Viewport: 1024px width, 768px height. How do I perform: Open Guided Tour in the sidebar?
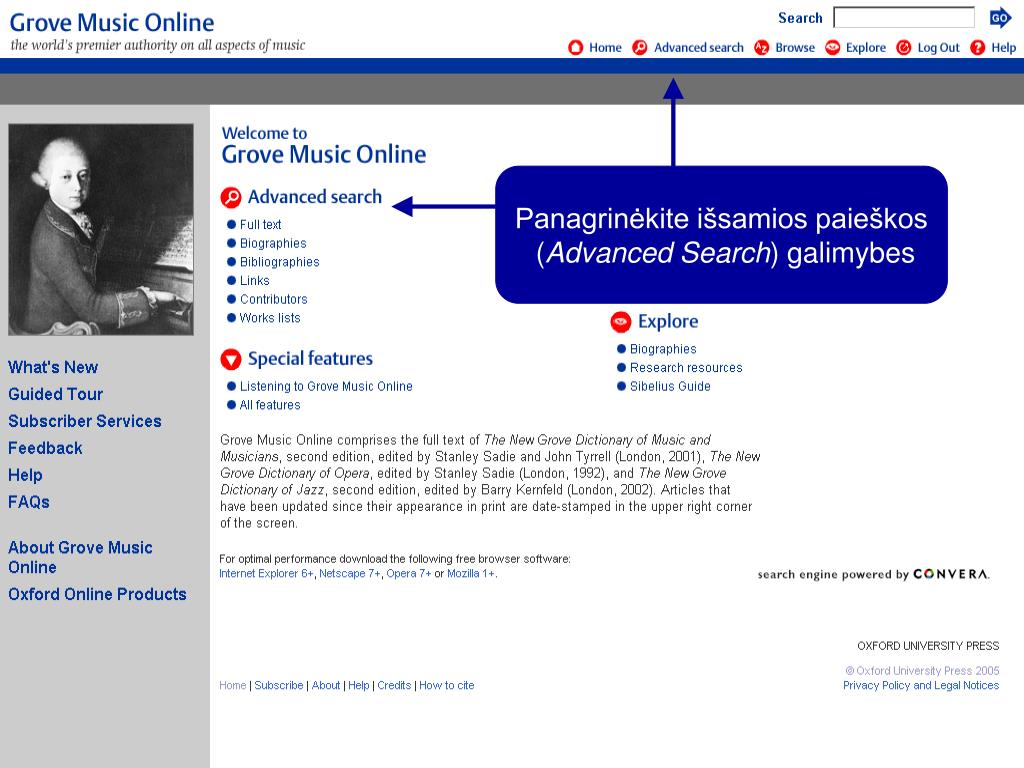56,394
